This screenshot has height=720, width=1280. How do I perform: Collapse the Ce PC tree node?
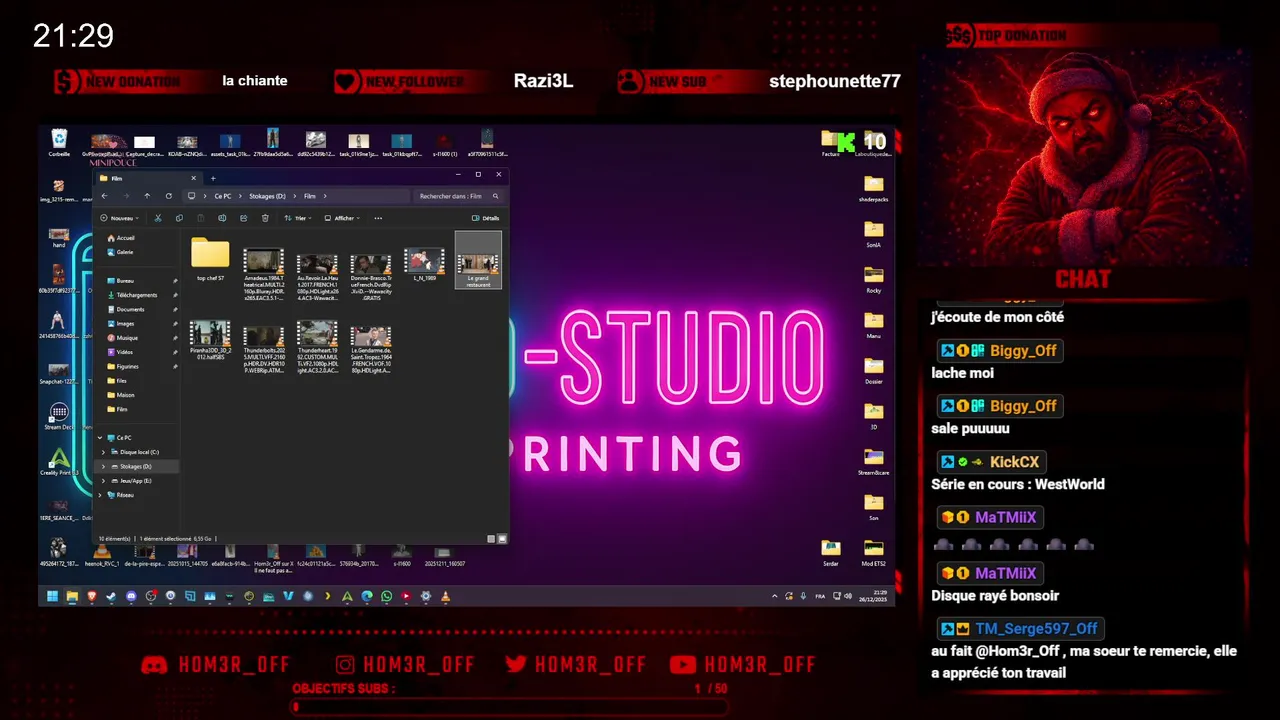[x=101, y=438]
